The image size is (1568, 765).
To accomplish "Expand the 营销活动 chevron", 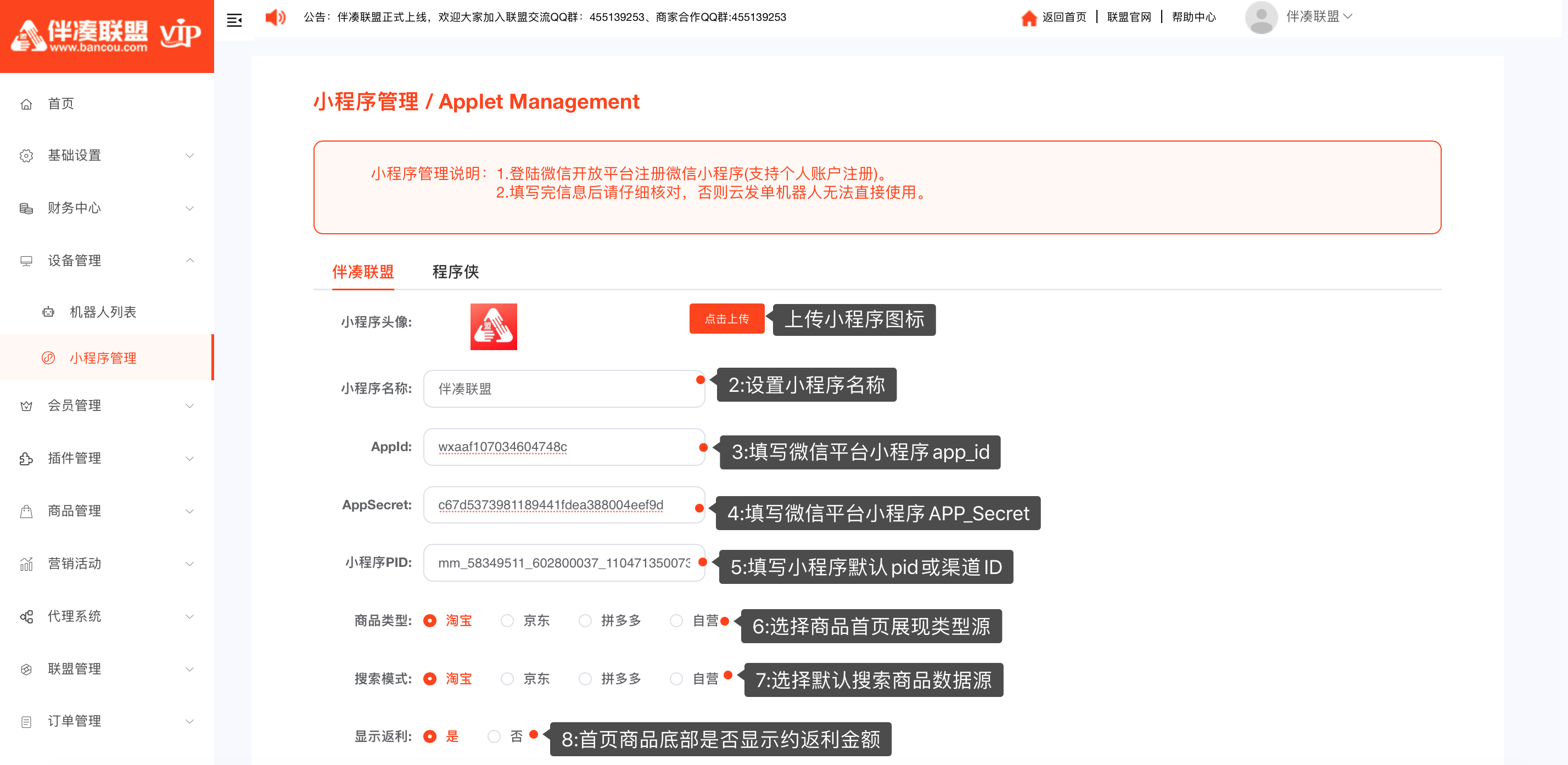I will [x=190, y=564].
